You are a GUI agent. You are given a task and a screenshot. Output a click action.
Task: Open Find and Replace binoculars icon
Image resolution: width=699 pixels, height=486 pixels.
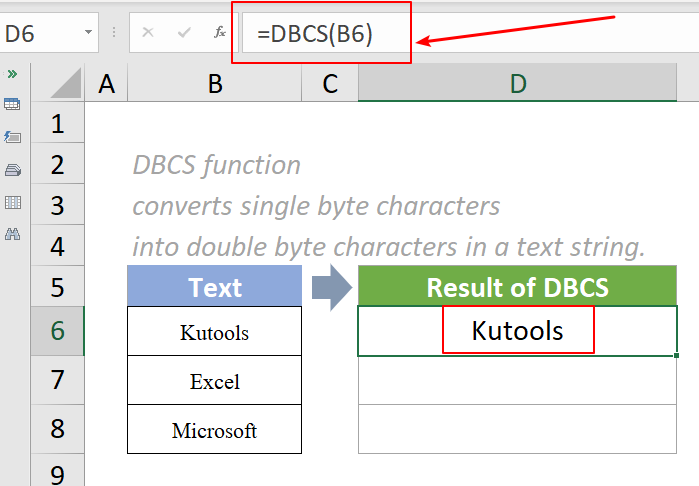13,235
